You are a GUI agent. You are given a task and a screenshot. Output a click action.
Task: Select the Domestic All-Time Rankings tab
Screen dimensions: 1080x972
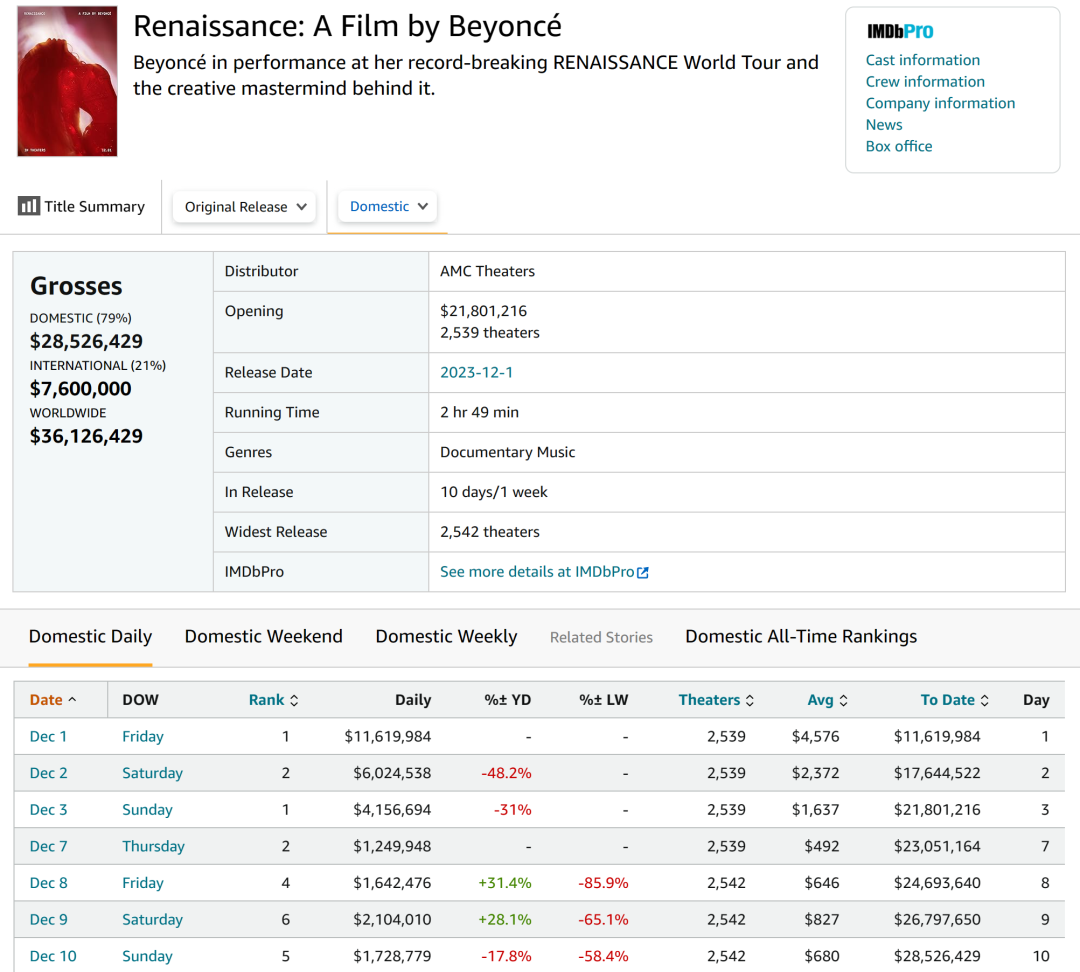800,636
